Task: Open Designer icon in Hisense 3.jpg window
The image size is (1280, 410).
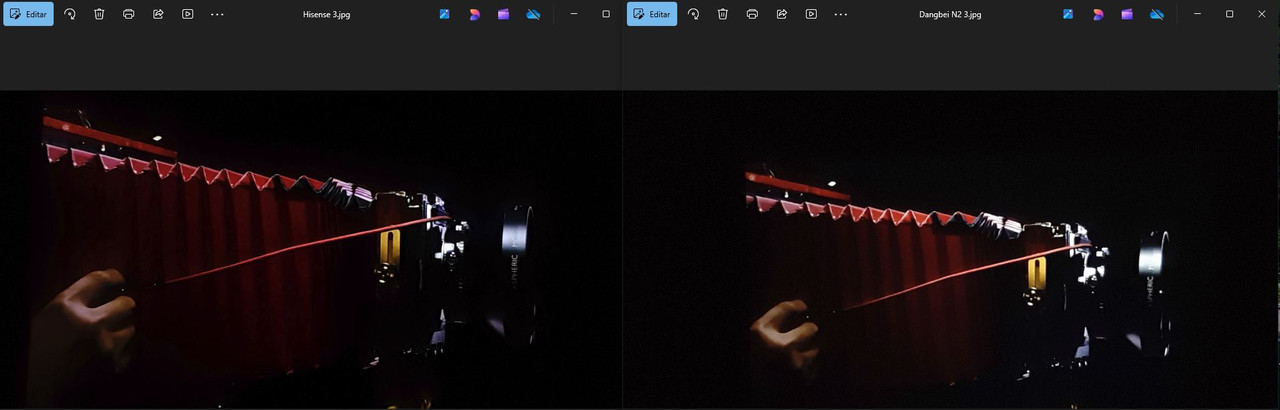Action: click(474, 14)
